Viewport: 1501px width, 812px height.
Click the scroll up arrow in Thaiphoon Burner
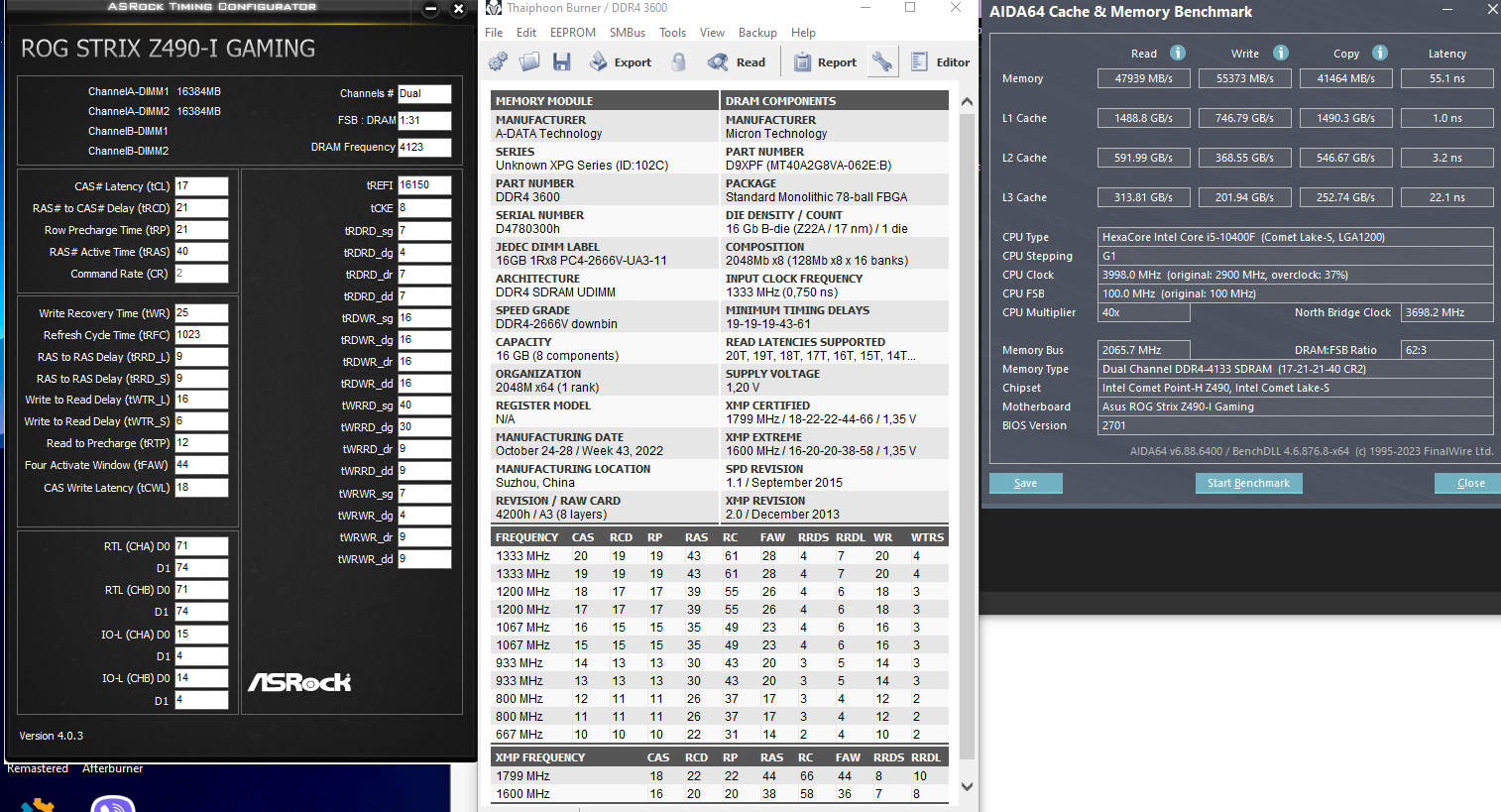pos(967,101)
